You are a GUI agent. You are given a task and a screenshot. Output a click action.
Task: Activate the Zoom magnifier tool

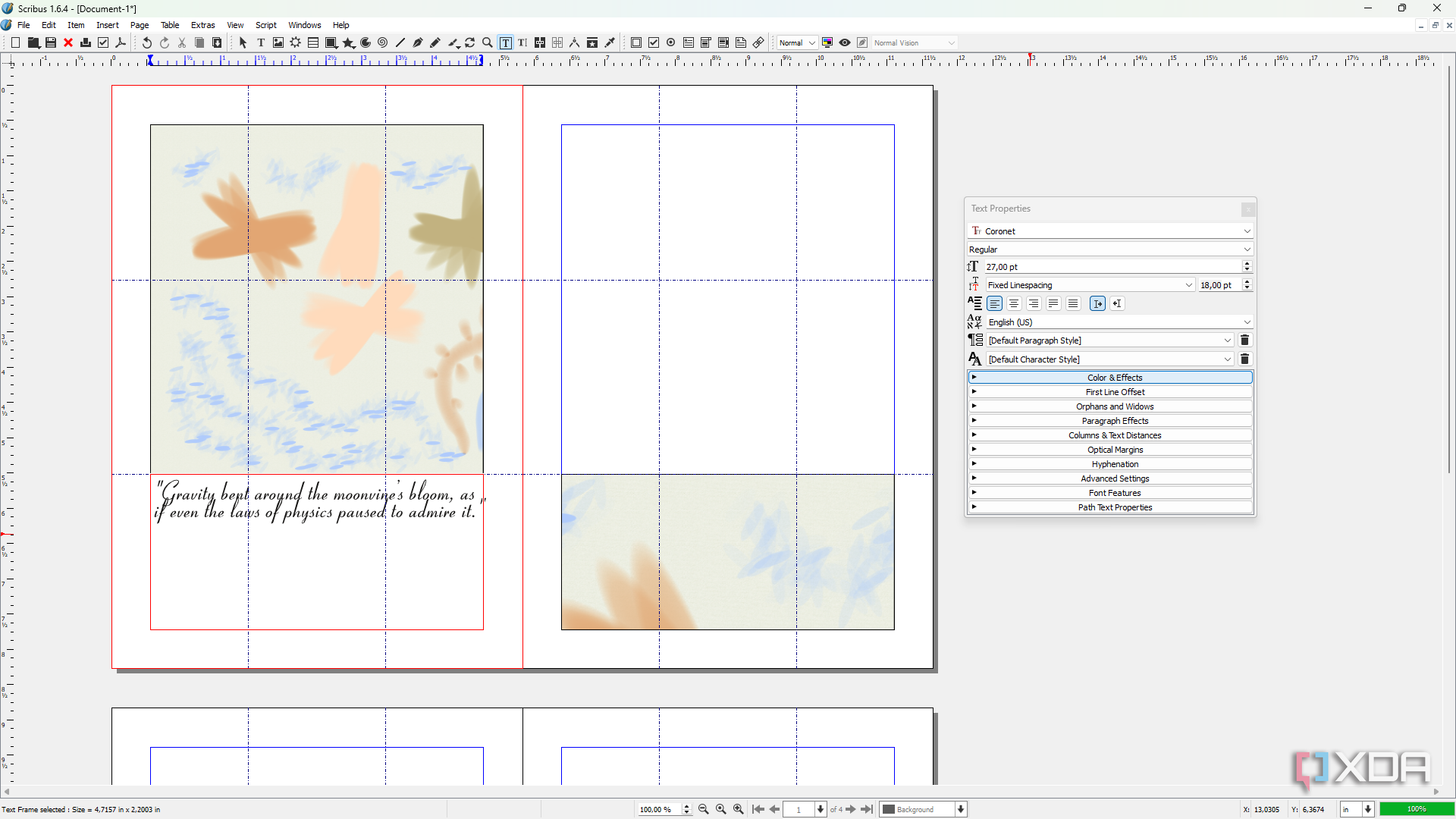488,43
